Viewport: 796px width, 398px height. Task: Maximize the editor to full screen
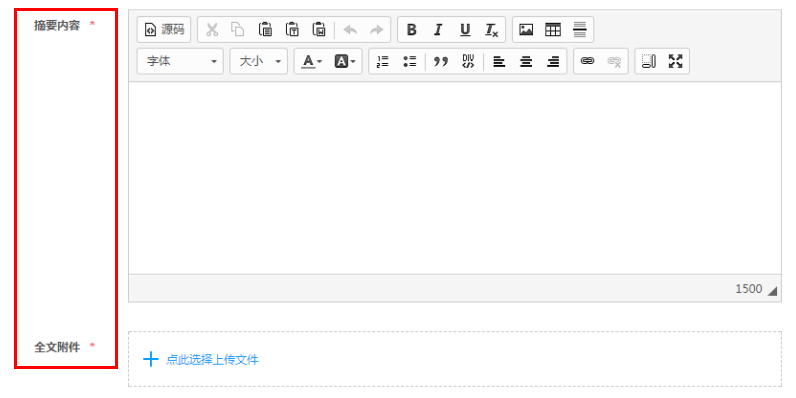tap(675, 61)
